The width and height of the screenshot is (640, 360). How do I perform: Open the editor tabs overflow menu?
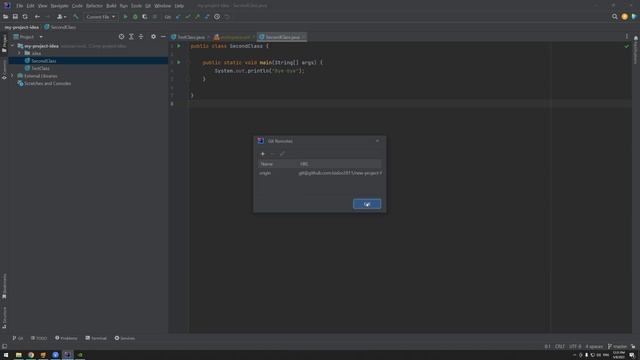click(627, 37)
